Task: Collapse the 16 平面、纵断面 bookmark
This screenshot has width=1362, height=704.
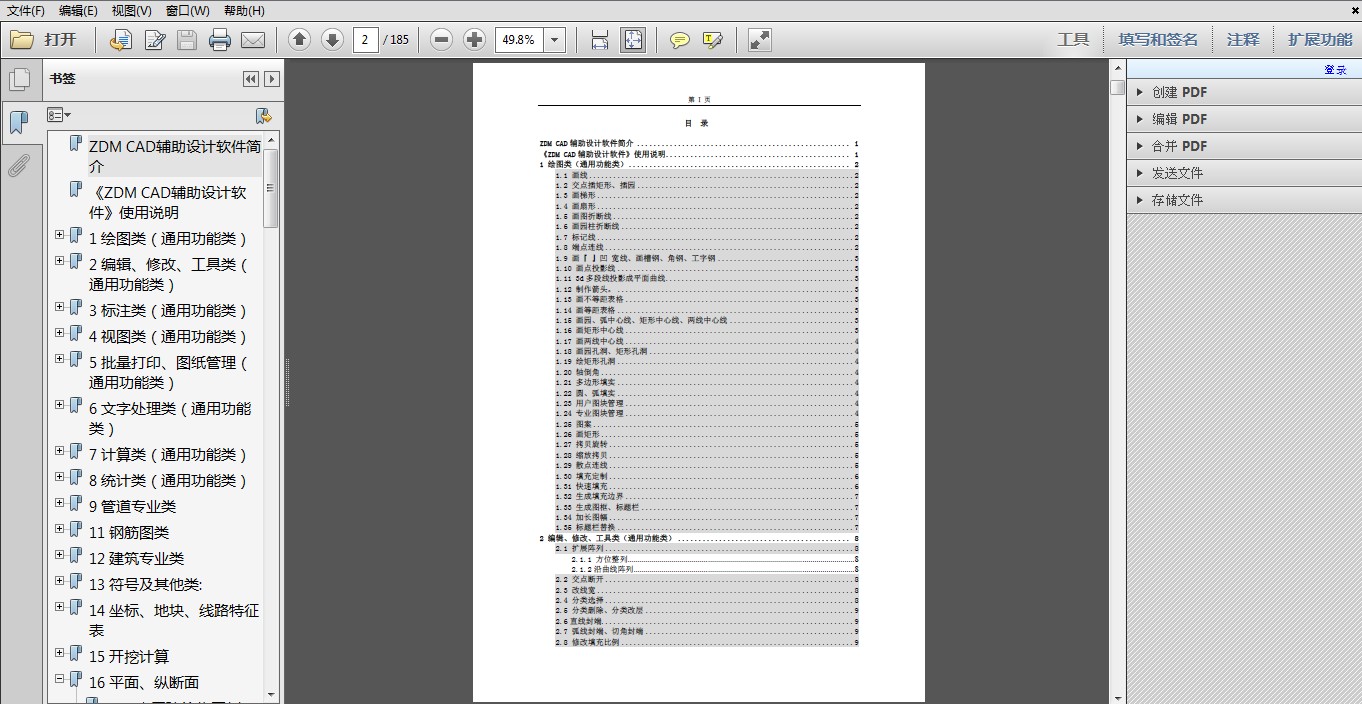Action: (60, 679)
